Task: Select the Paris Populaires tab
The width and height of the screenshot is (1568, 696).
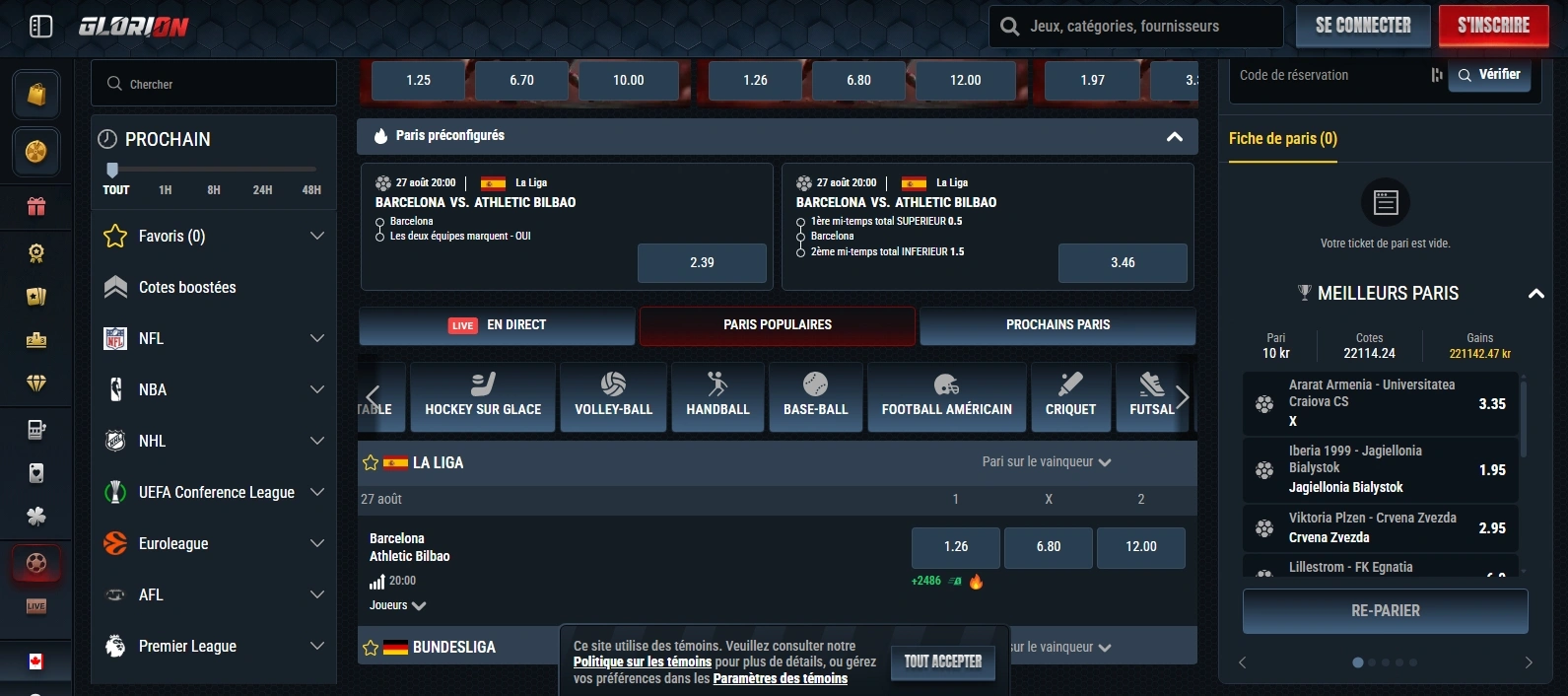Action: click(778, 325)
